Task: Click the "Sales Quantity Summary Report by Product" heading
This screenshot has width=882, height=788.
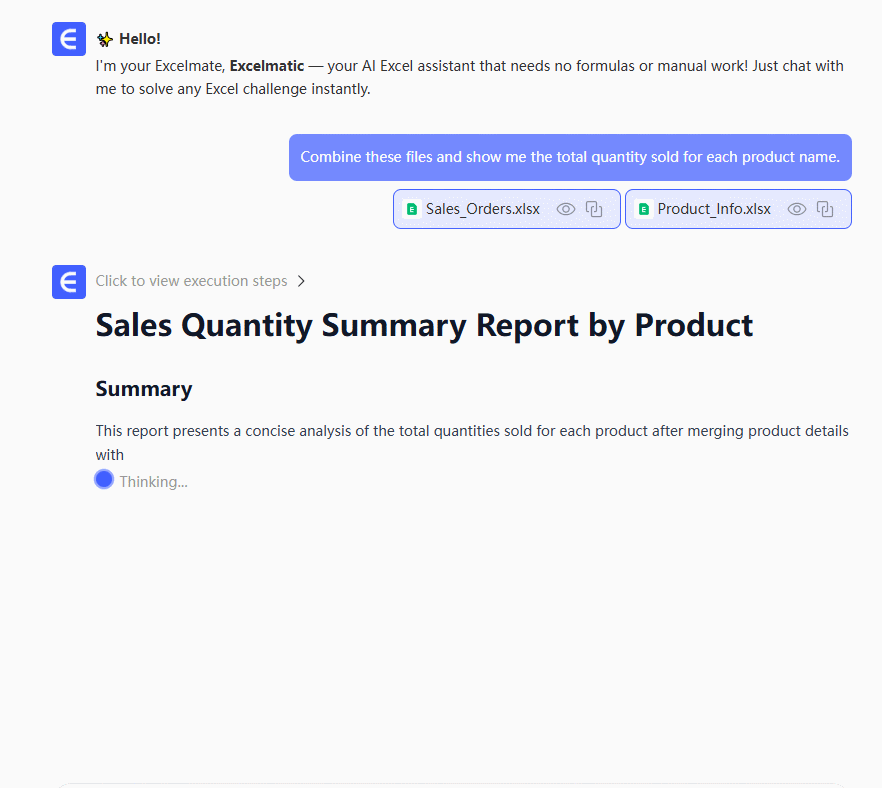Action: point(424,326)
